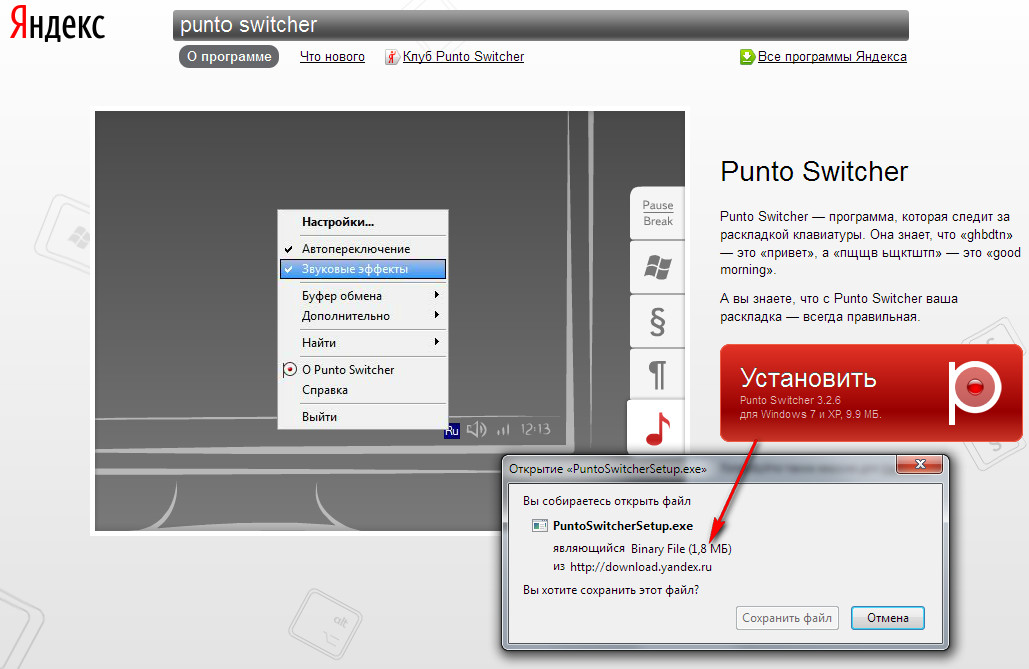
Task: Expand Дополнительно submenu arrow
Action: (x=436, y=315)
